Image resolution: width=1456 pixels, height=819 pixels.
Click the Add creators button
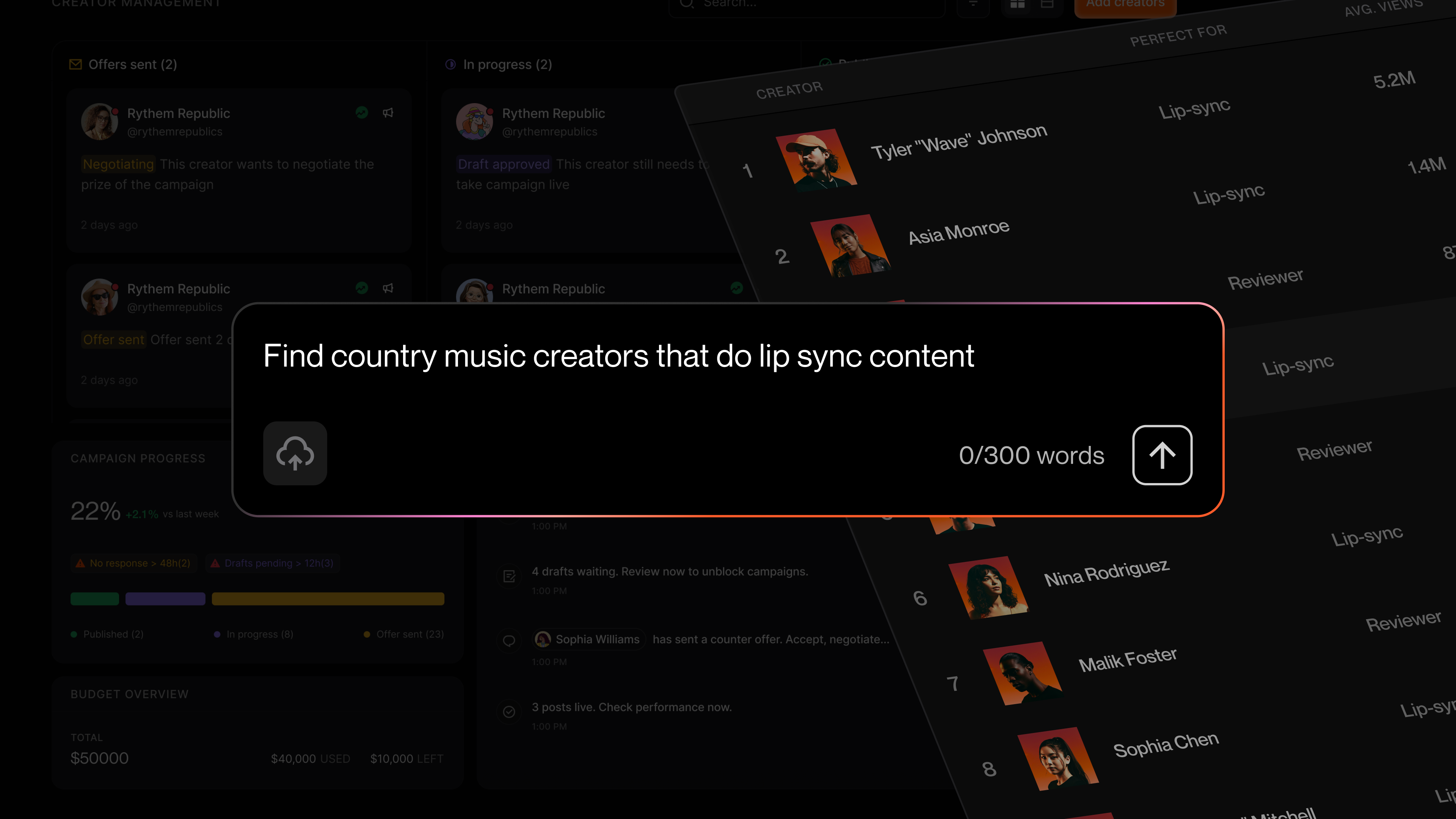pyautogui.click(x=1125, y=6)
